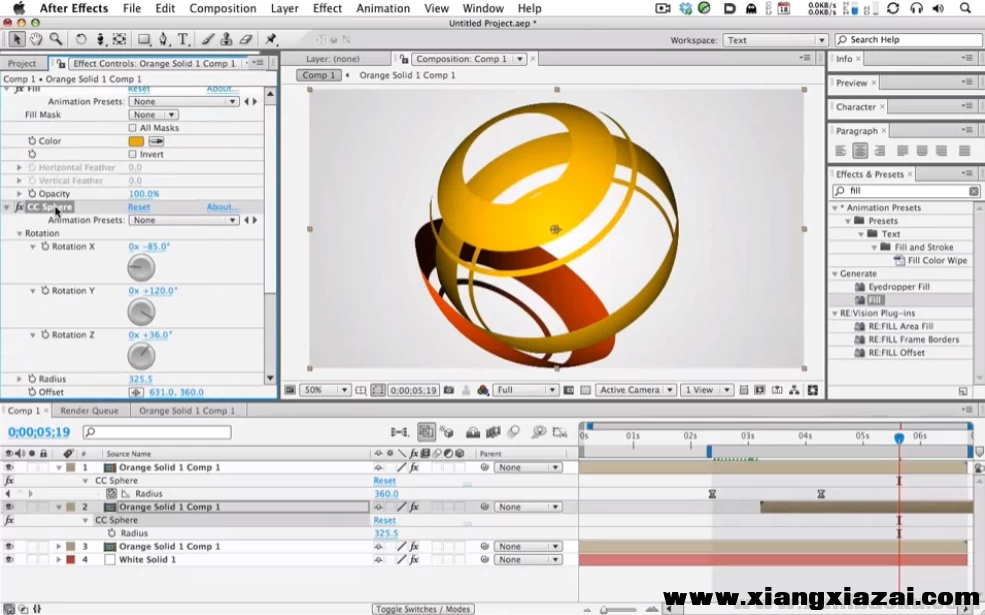
Task: Click the Offset point picker crosshair
Action: coord(136,393)
